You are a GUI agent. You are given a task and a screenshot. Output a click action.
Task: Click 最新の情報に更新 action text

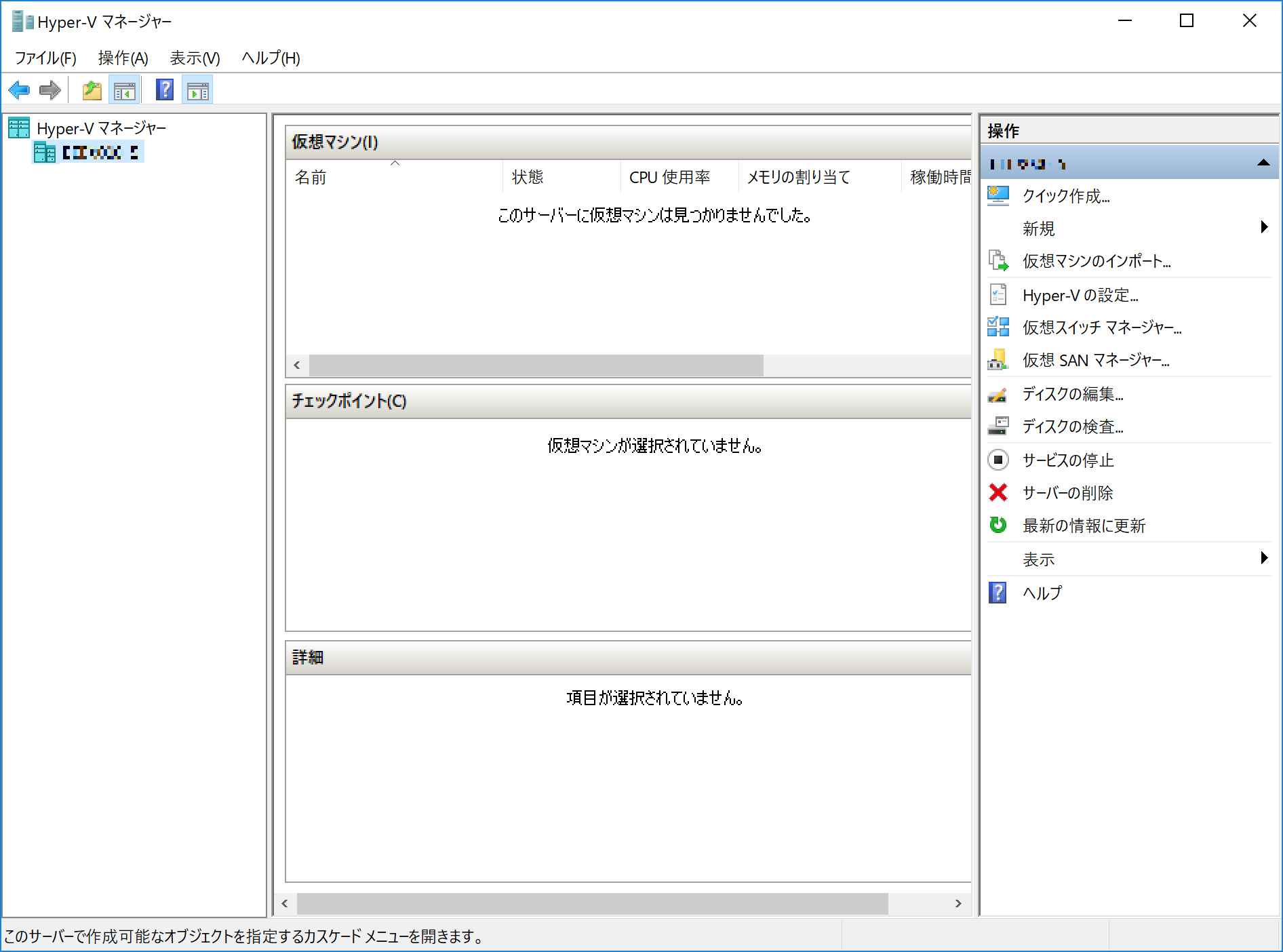pyautogui.click(x=1084, y=525)
